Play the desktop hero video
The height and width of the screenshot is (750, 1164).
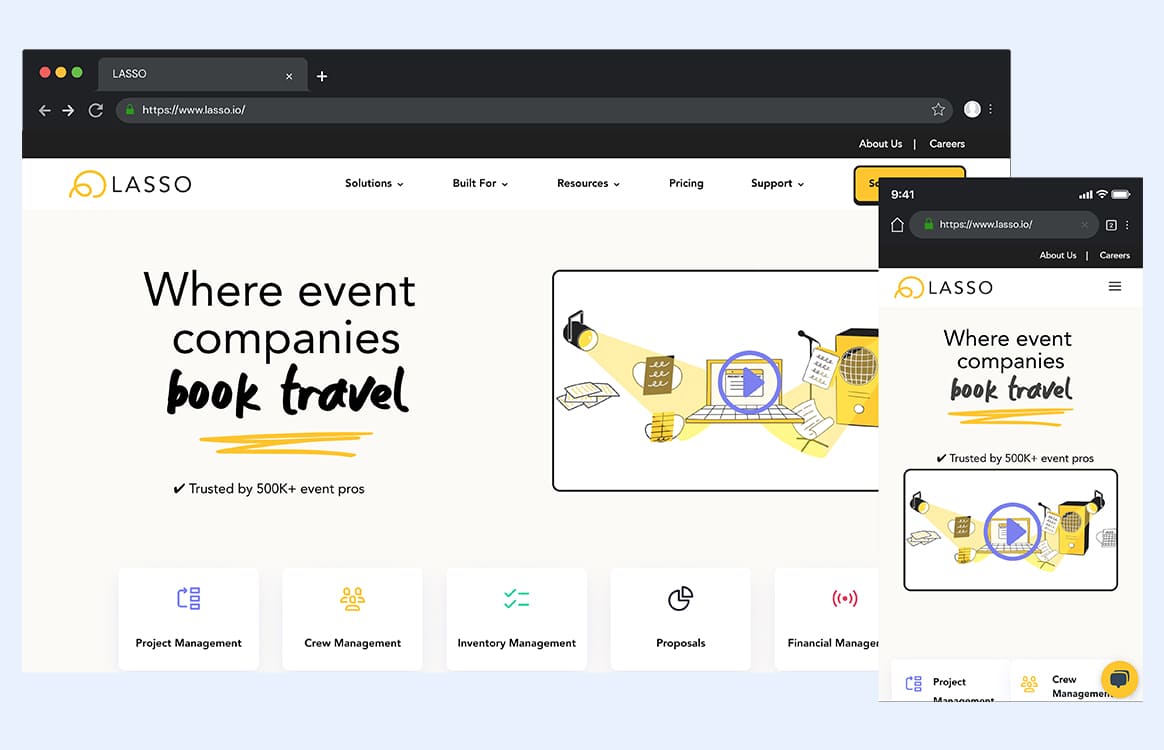point(750,382)
